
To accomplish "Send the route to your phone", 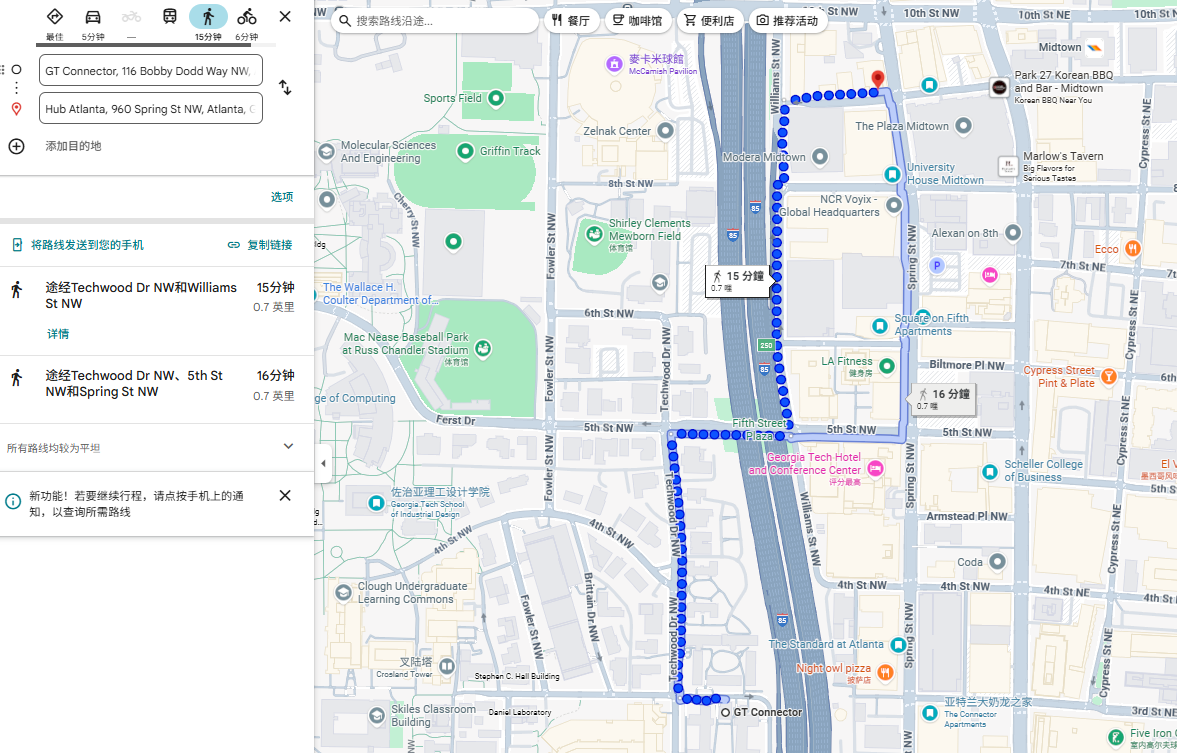I will pyautogui.click(x=78, y=245).
